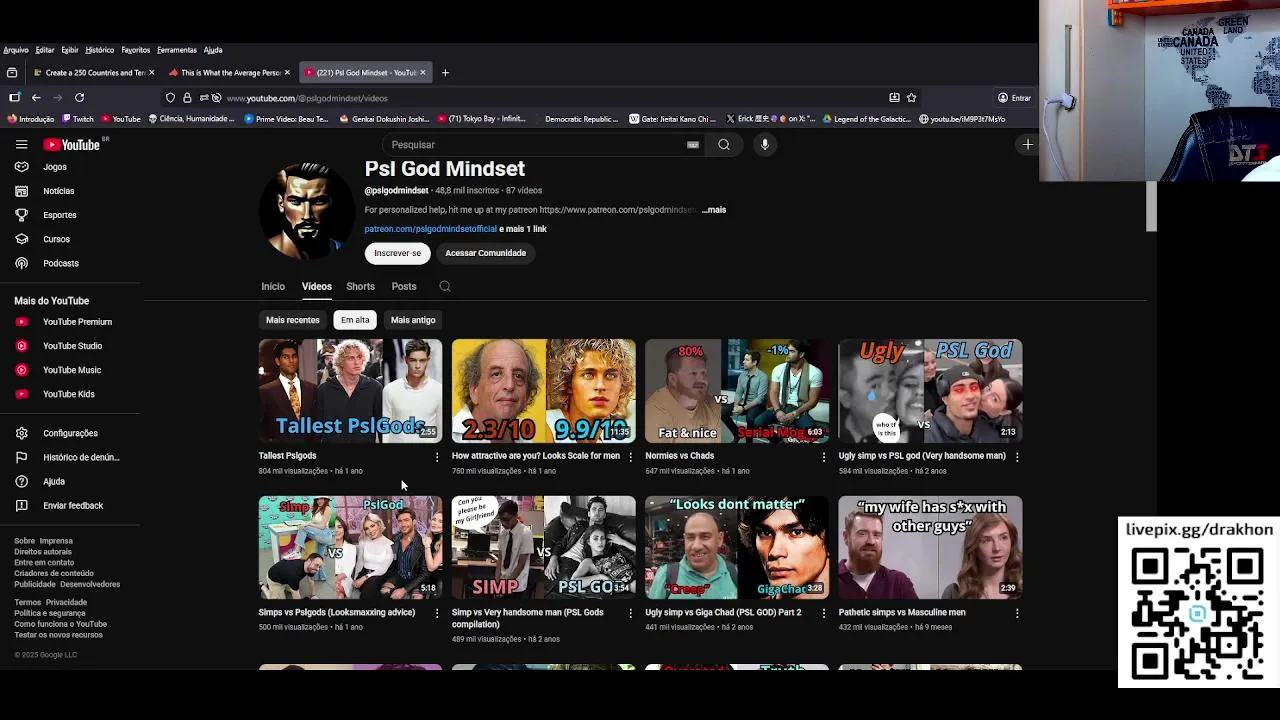Open the browser tab overview icon
Screen dimensions: 1280x720
12,72
